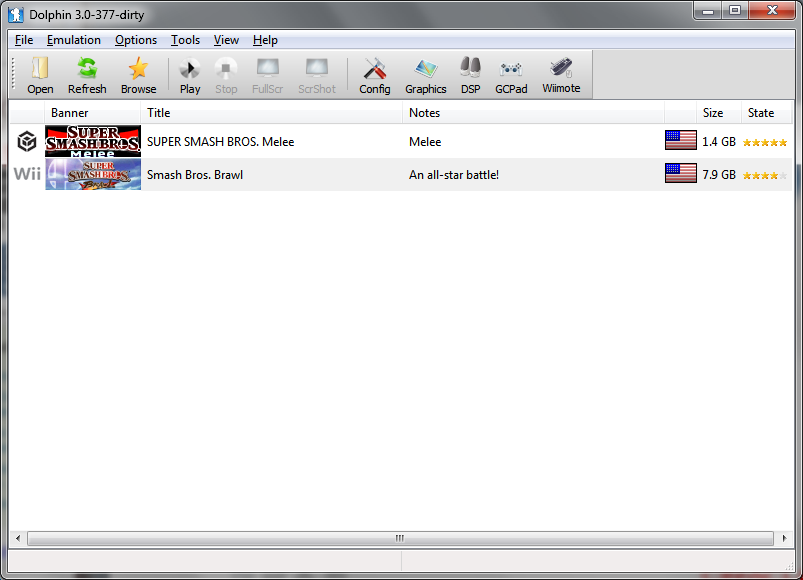Select the Smash Bros. Brawl banner
Screen dimensions: 803x580
pyautogui.click(x=93, y=175)
